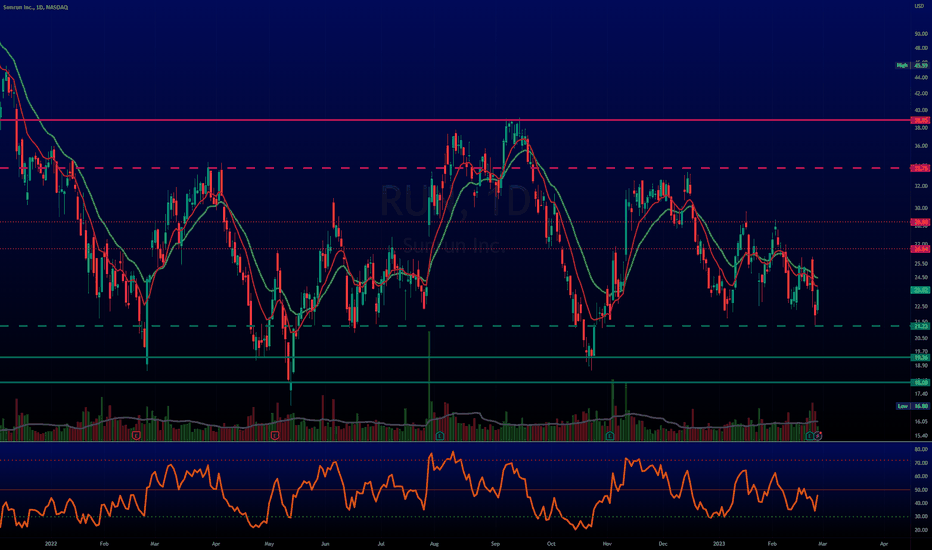This screenshot has width=932, height=550.
Task: Open the red earnings marker near May 2022
Action: tap(275, 436)
